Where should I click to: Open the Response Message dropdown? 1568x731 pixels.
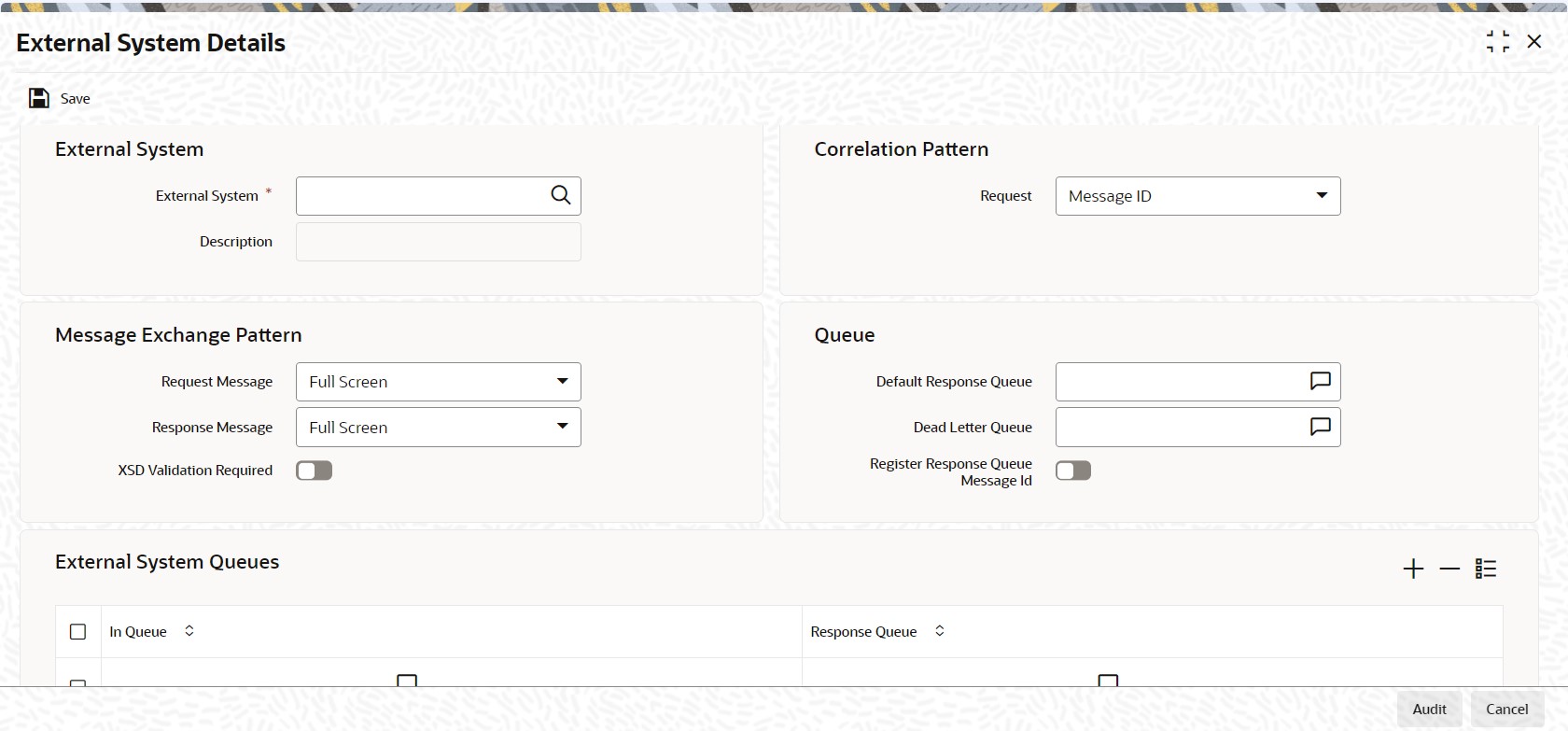(x=438, y=427)
